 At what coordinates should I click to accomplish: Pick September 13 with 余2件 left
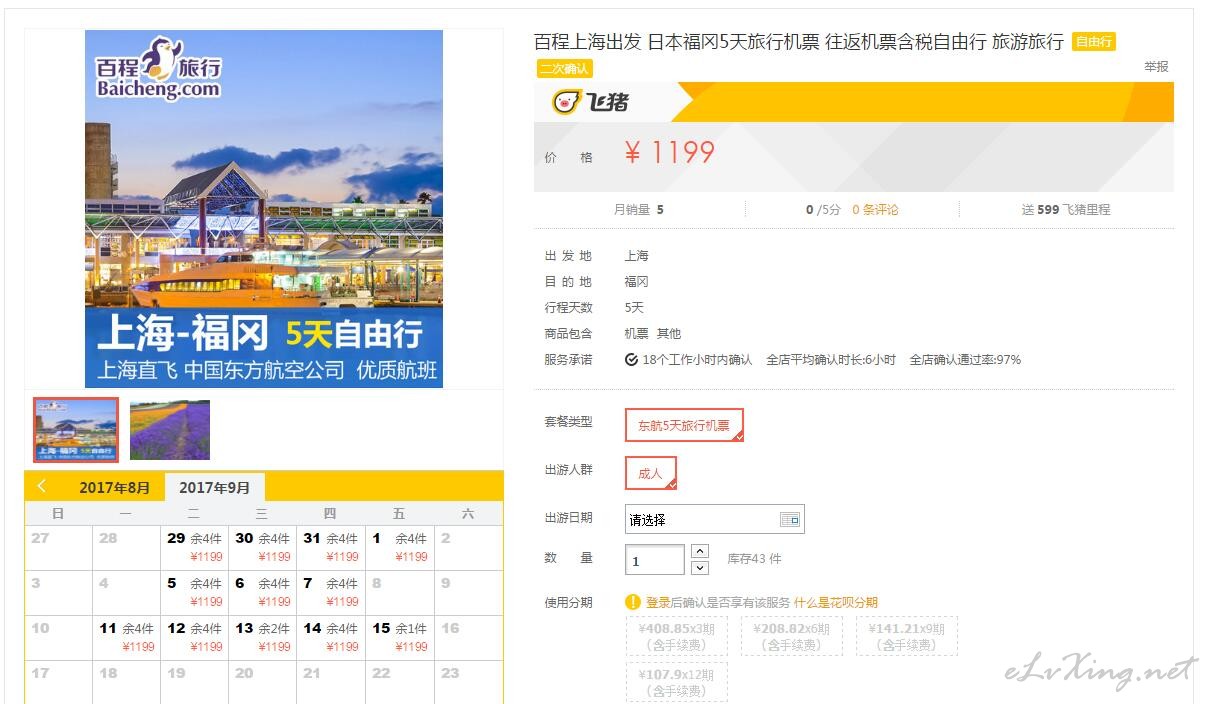click(262, 637)
